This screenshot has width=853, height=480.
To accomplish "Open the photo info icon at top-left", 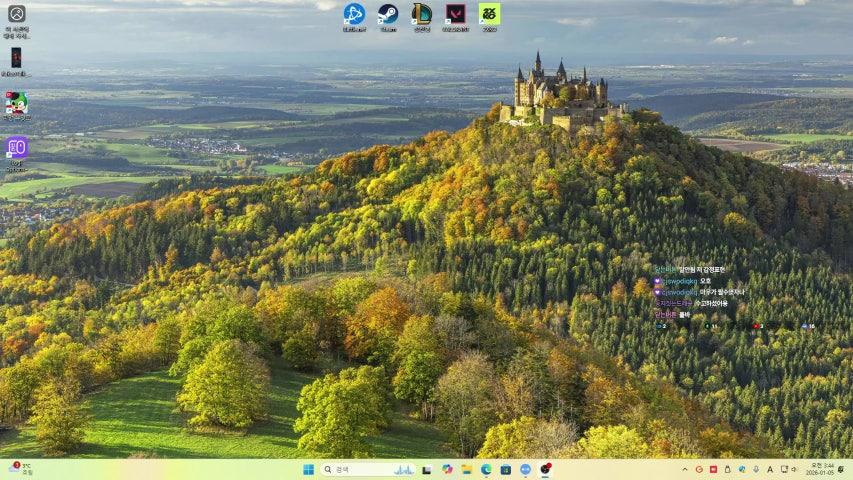I will [16, 15].
